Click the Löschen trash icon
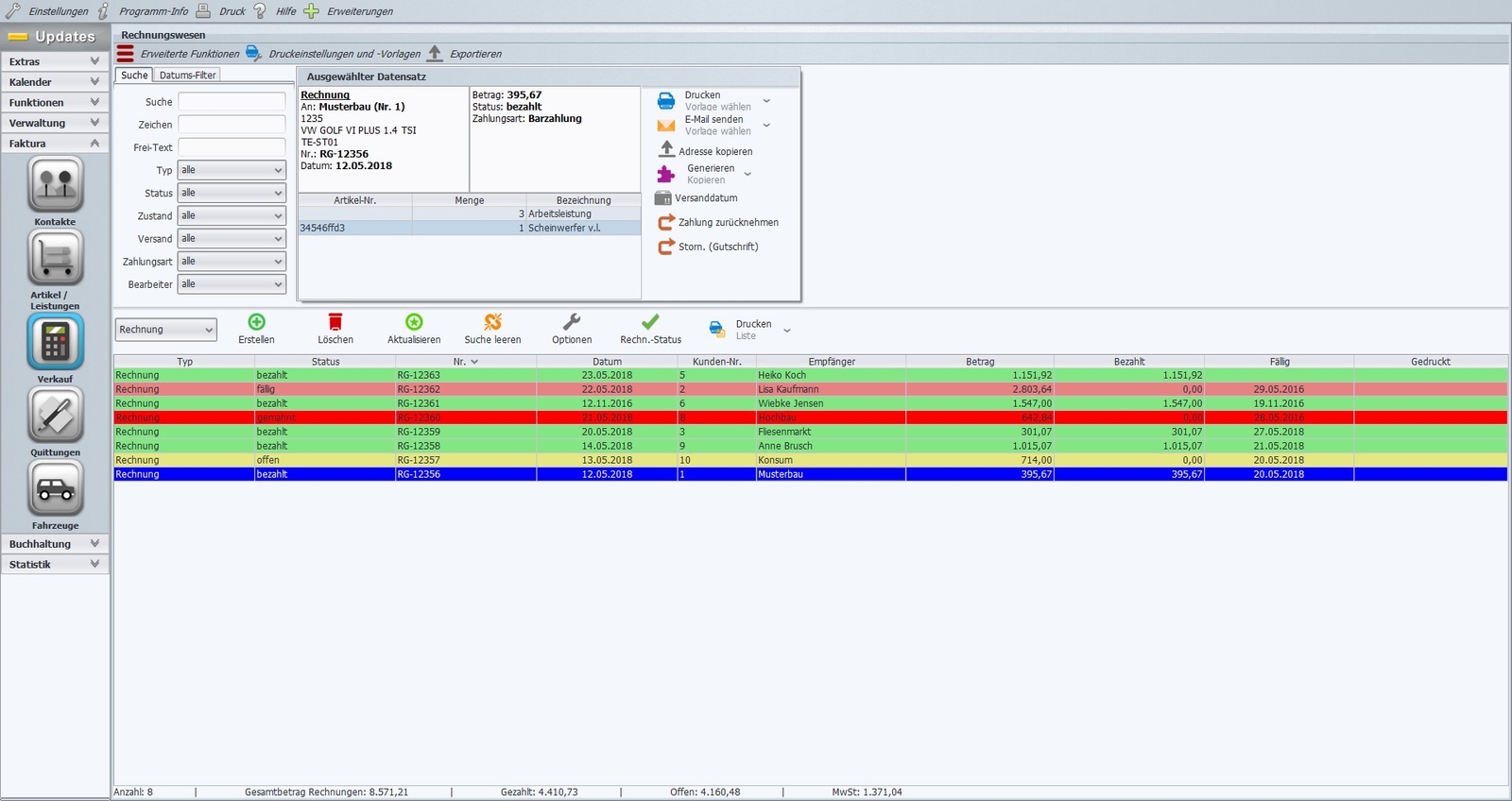The height and width of the screenshot is (801, 1512). 335,322
